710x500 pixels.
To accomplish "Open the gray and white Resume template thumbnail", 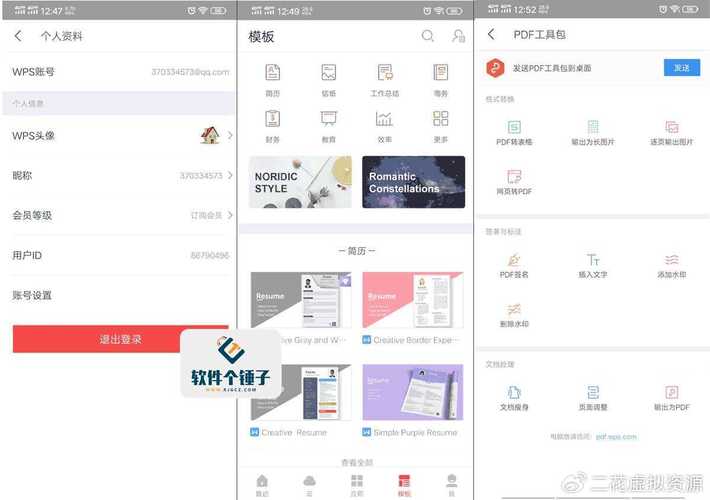I will (301, 300).
